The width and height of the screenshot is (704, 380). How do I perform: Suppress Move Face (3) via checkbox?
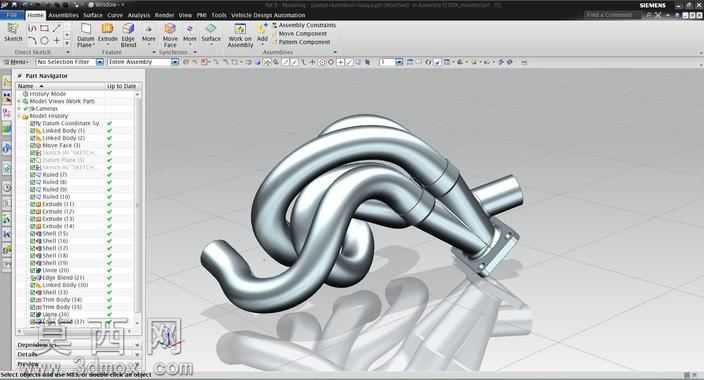point(32,146)
